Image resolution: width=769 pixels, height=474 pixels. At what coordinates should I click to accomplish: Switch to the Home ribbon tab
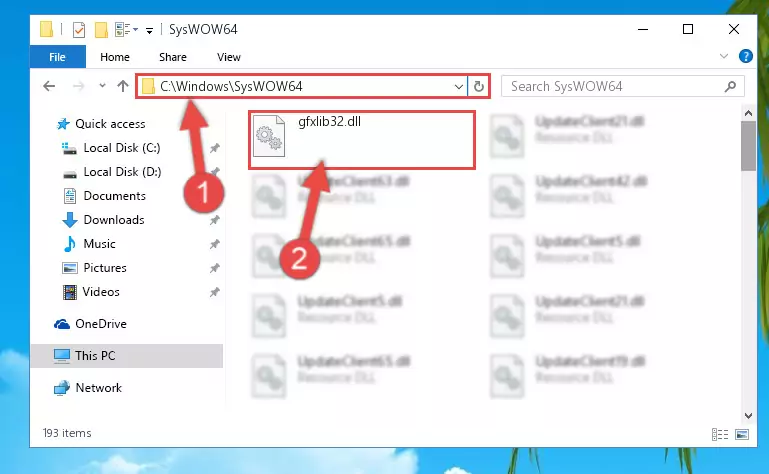(115, 57)
